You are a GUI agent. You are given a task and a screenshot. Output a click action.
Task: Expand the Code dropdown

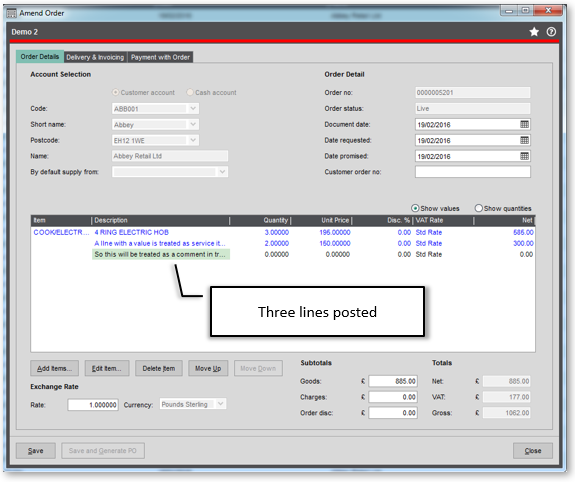pyautogui.click(x=193, y=109)
